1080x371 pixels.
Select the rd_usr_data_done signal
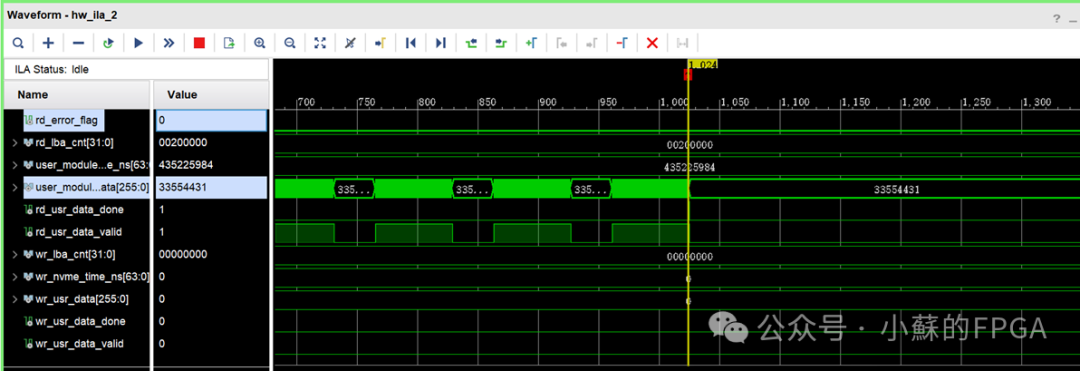click(x=79, y=210)
